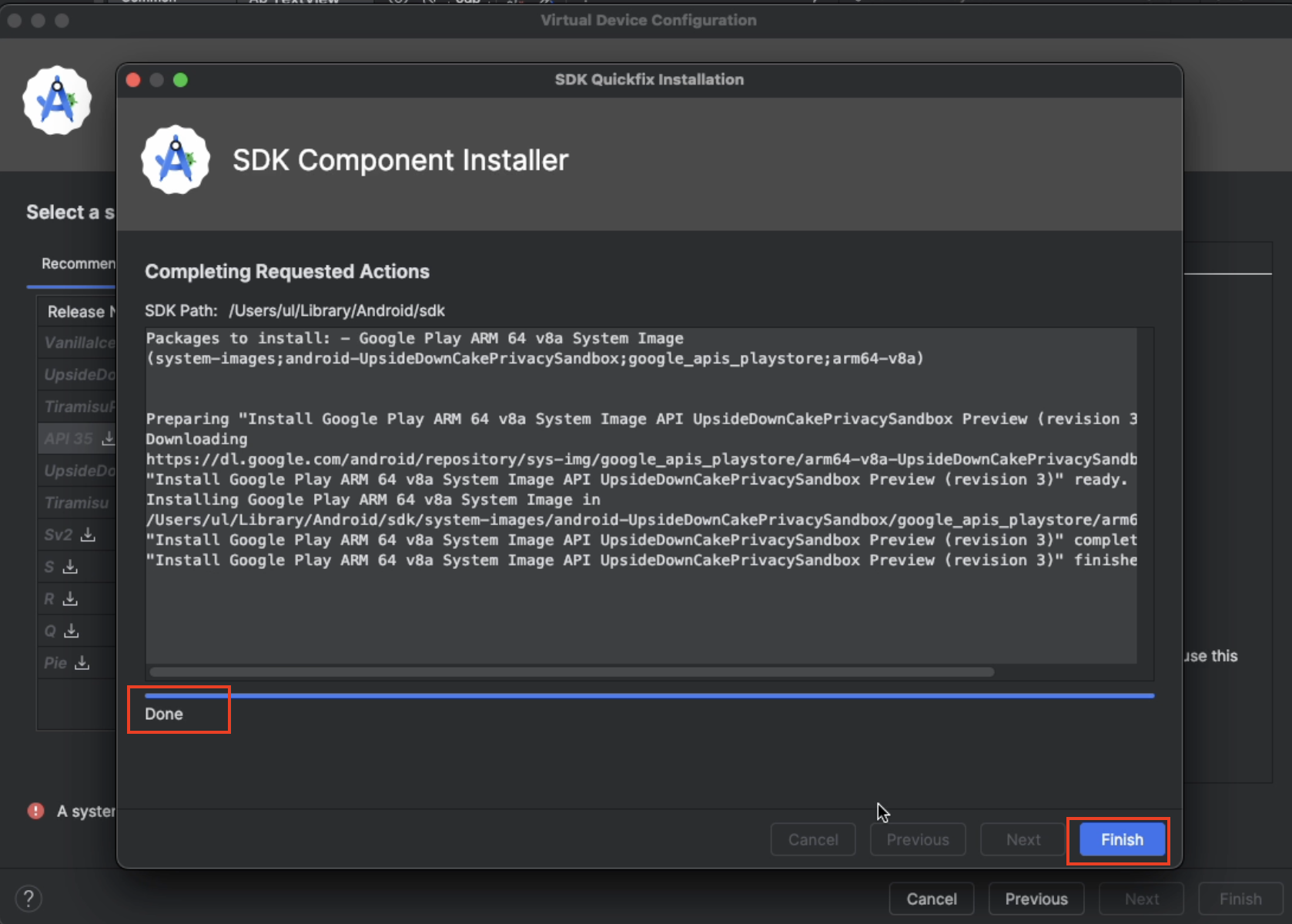The image size is (1292, 924).
Task: Close SDK Quickfix Installation with red button
Action: click(x=133, y=80)
